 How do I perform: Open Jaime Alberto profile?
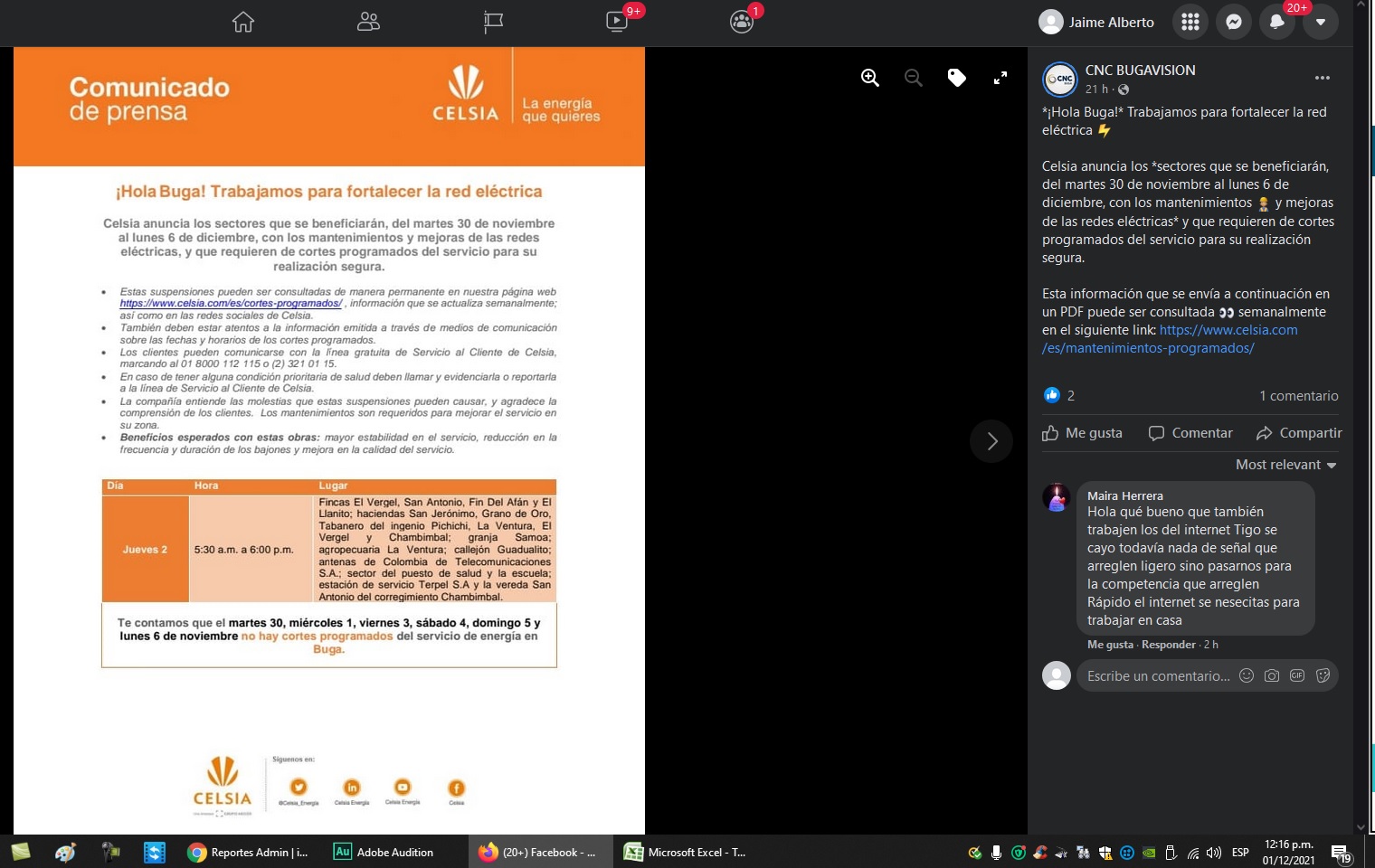tap(1097, 22)
